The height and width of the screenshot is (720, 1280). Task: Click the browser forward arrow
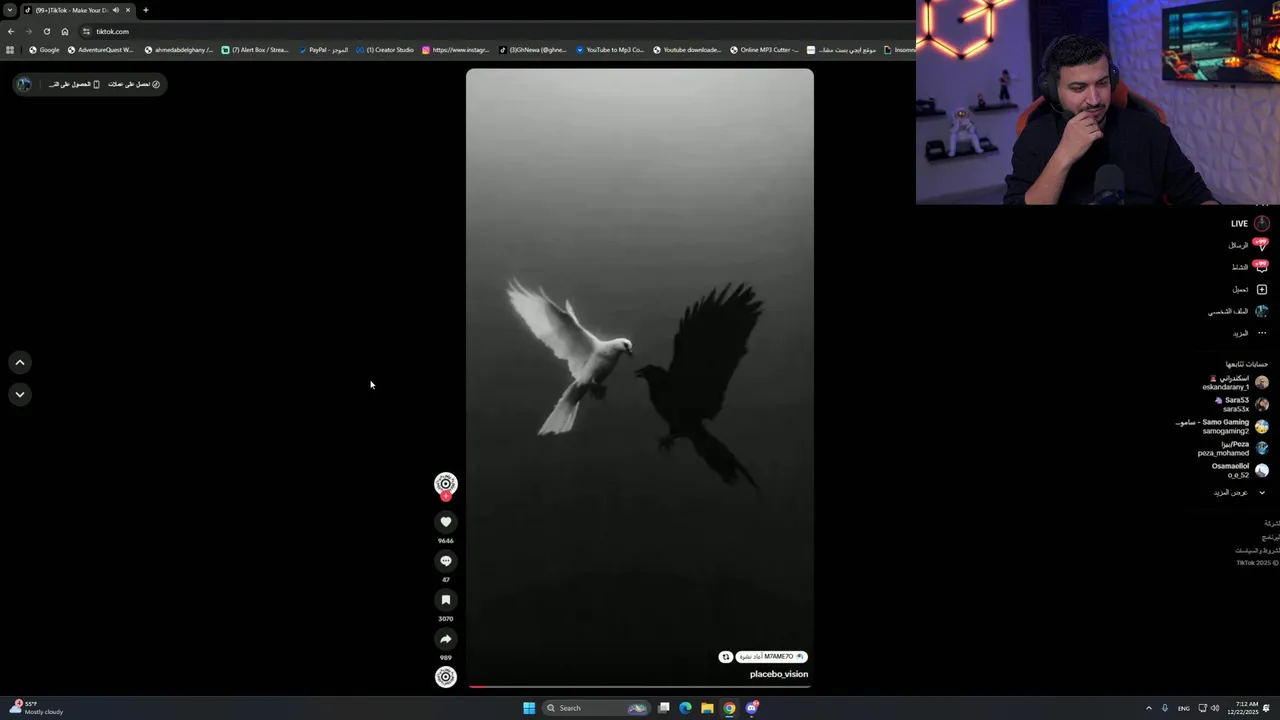pyautogui.click(x=28, y=31)
